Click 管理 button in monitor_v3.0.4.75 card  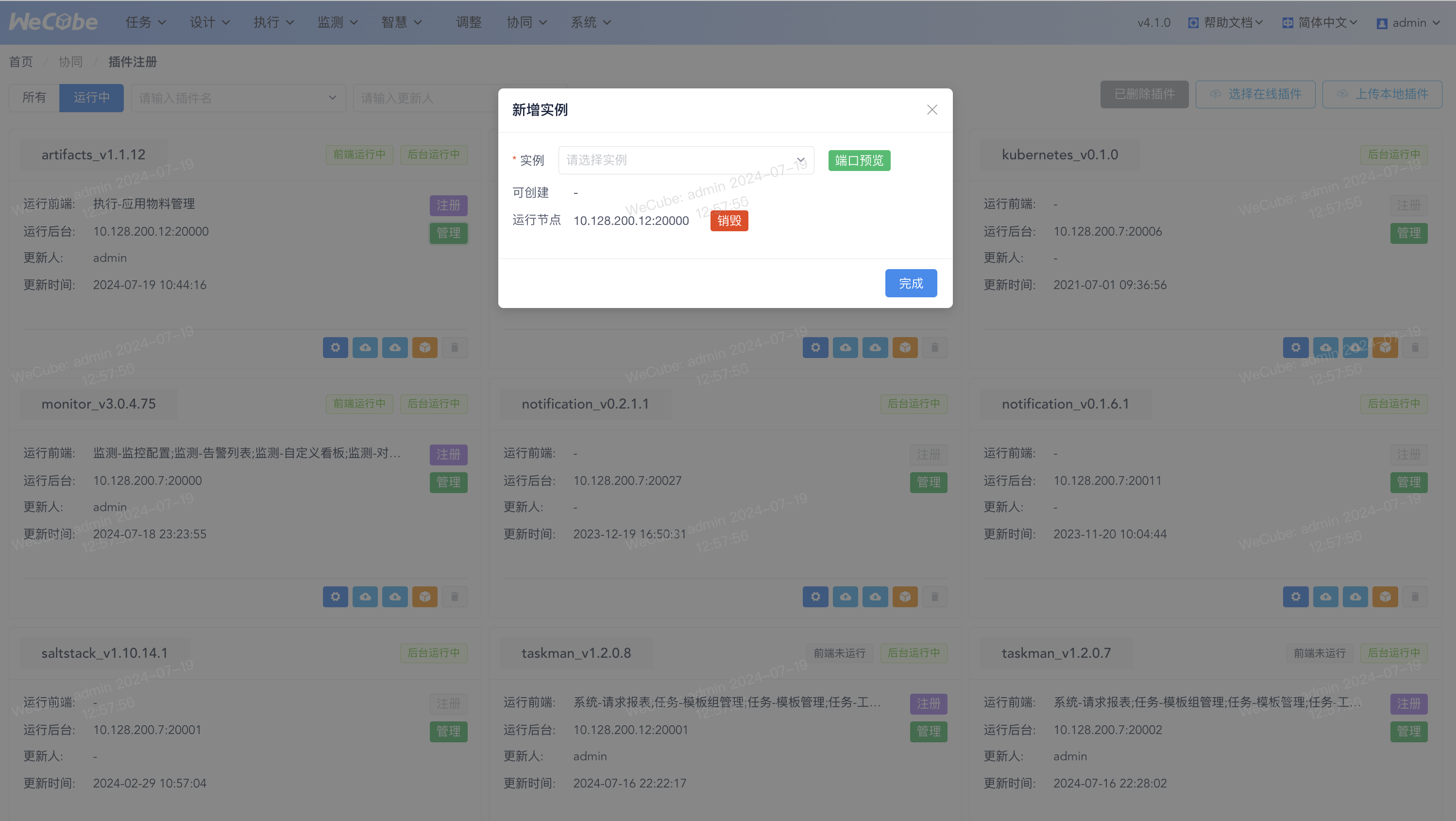pos(448,482)
